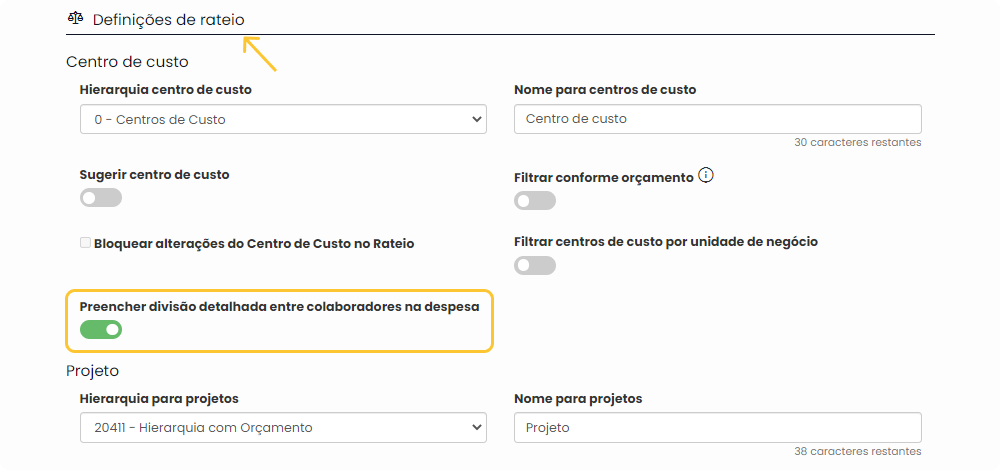Click the Centro de custo subsection title
This screenshot has width=1000, height=470.
point(128,62)
